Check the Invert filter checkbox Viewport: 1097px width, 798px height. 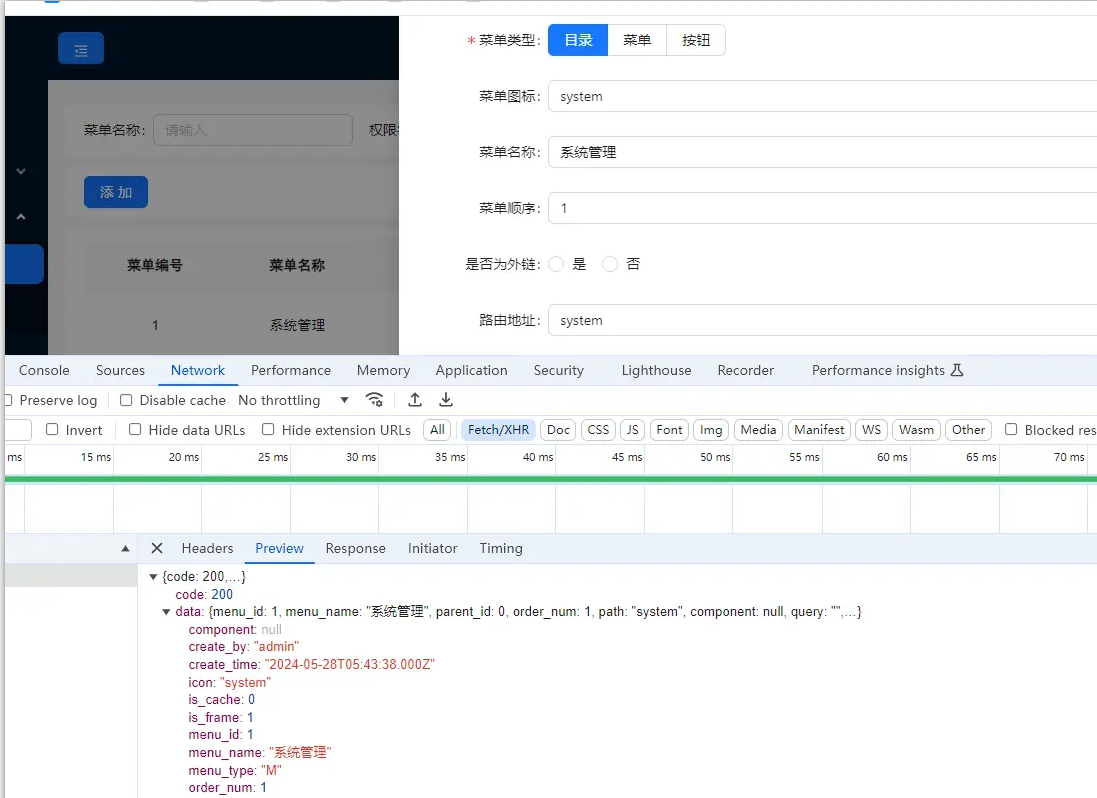(52, 429)
